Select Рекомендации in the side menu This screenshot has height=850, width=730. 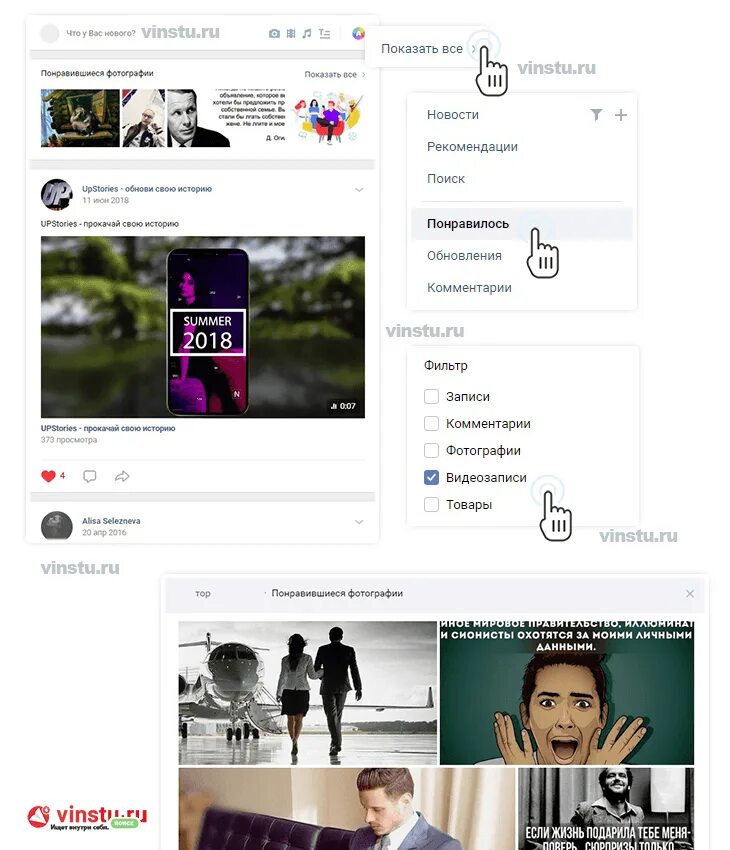pyautogui.click(x=472, y=146)
